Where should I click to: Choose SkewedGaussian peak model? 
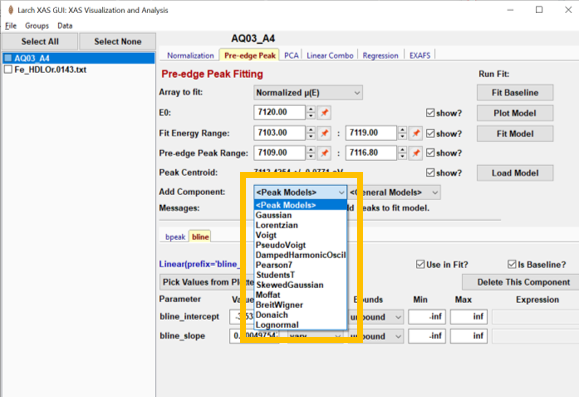(300, 285)
